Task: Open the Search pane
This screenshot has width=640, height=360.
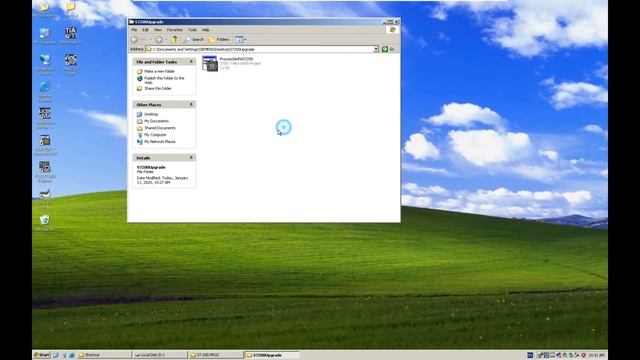Action: 193,39
